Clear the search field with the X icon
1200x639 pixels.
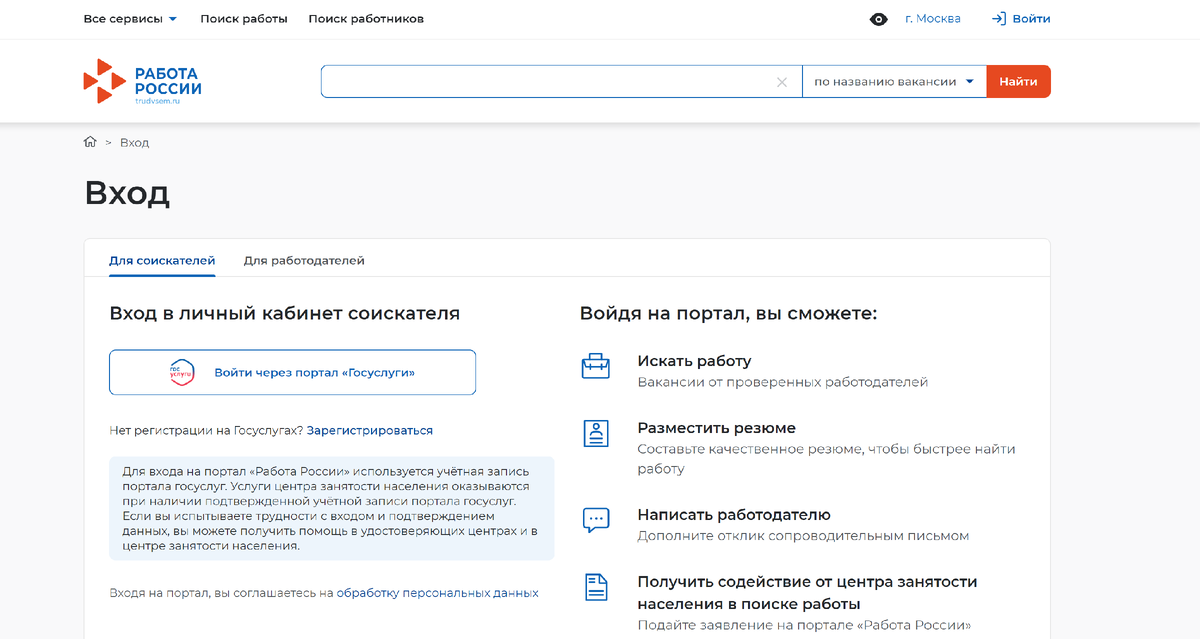pyautogui.click(x=782, y=82)
